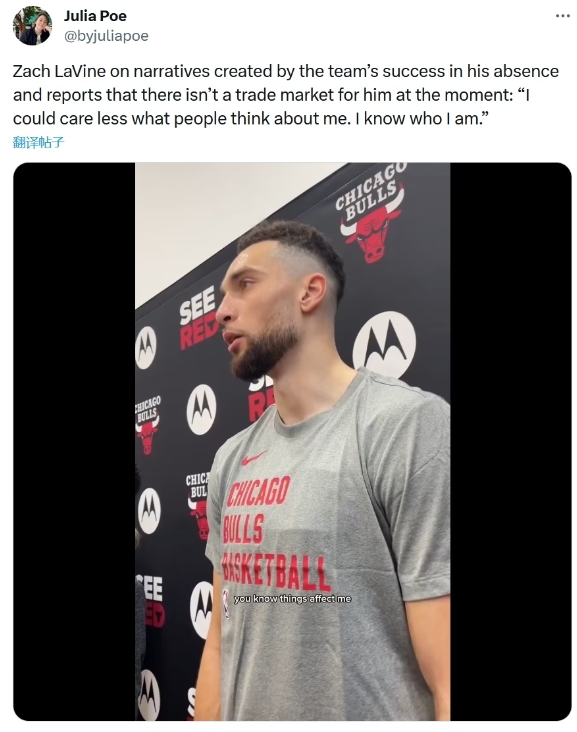
Task: Click the Julia Poe display name
Action: [95, 16]
